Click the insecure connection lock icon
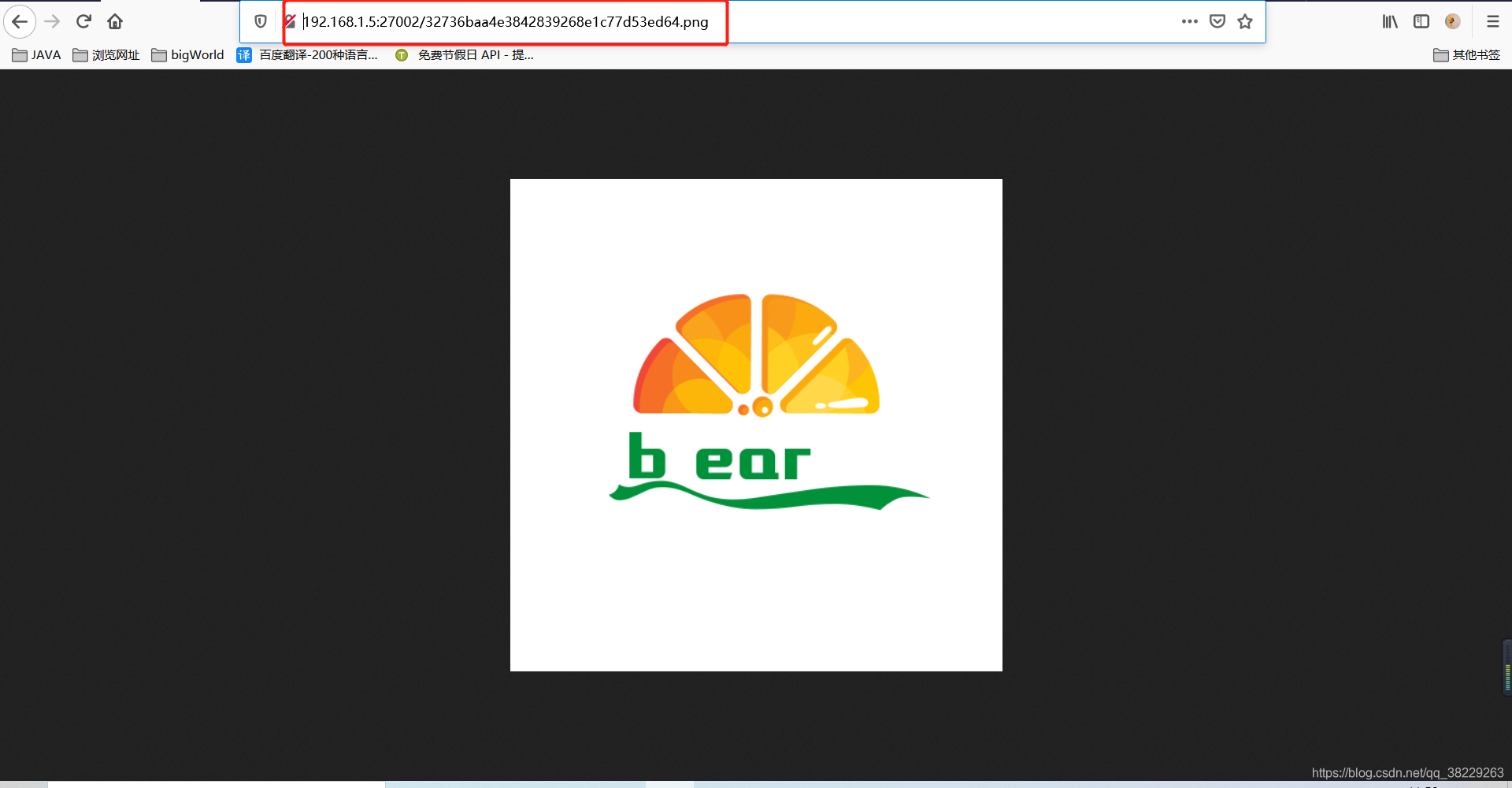This screenshot has height=788, width=1512. point(290,21)
